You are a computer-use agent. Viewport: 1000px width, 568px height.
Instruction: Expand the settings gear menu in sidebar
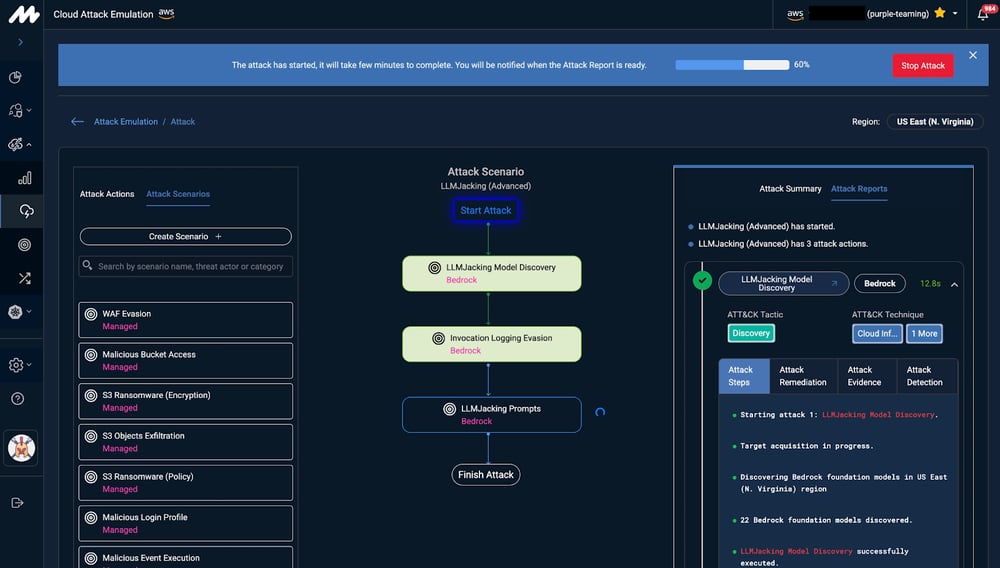click(x=18, y=365)
